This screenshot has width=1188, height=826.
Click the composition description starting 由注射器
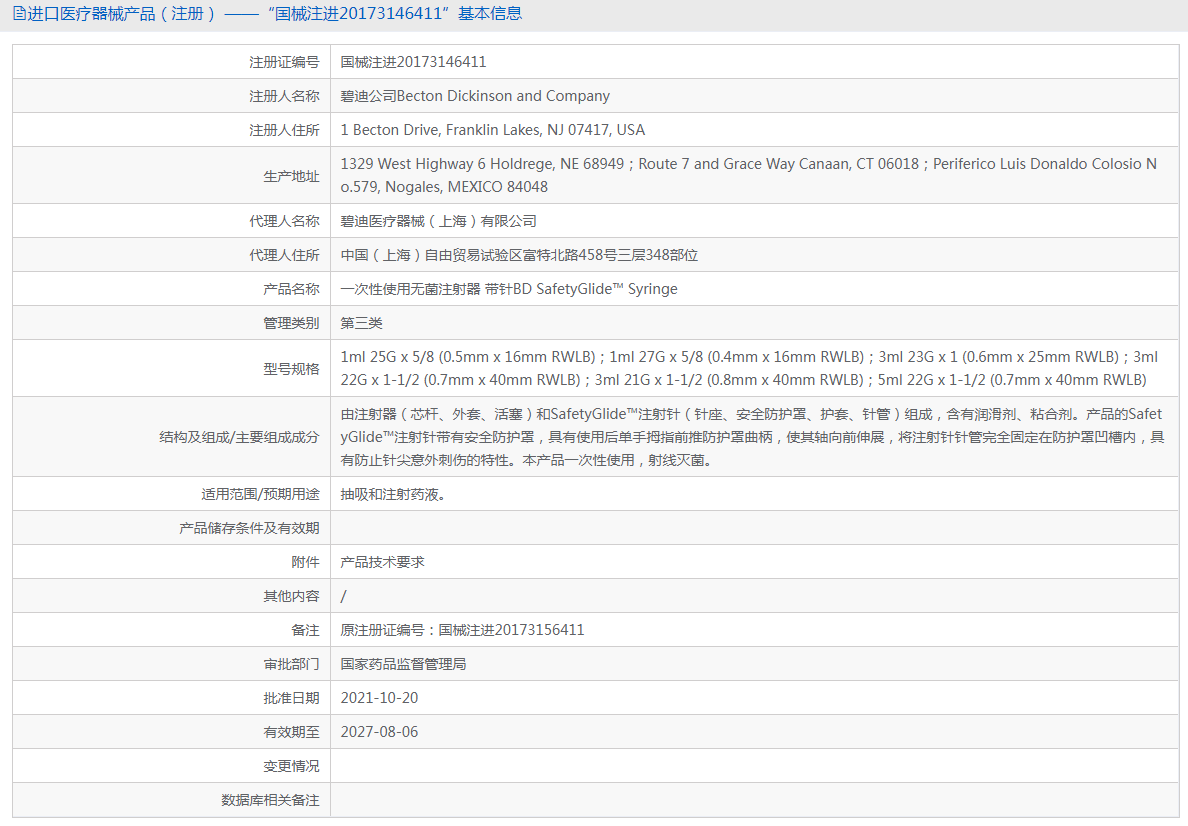click(x=752, y=437)
